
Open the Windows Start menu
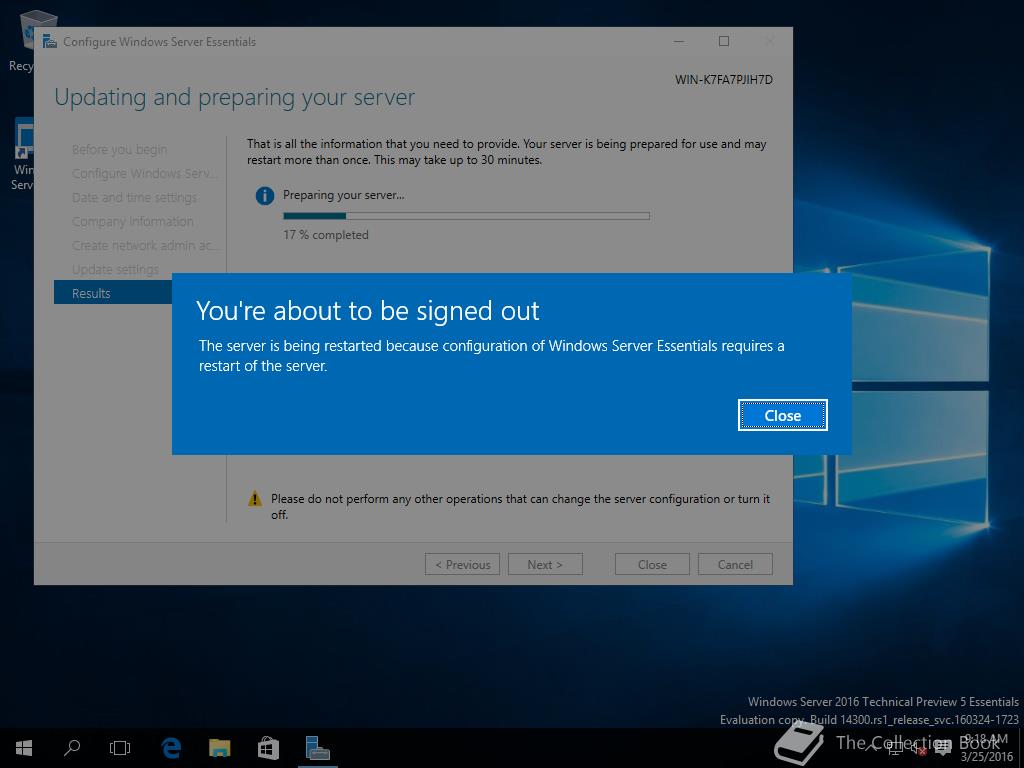(x=24, y=748)
